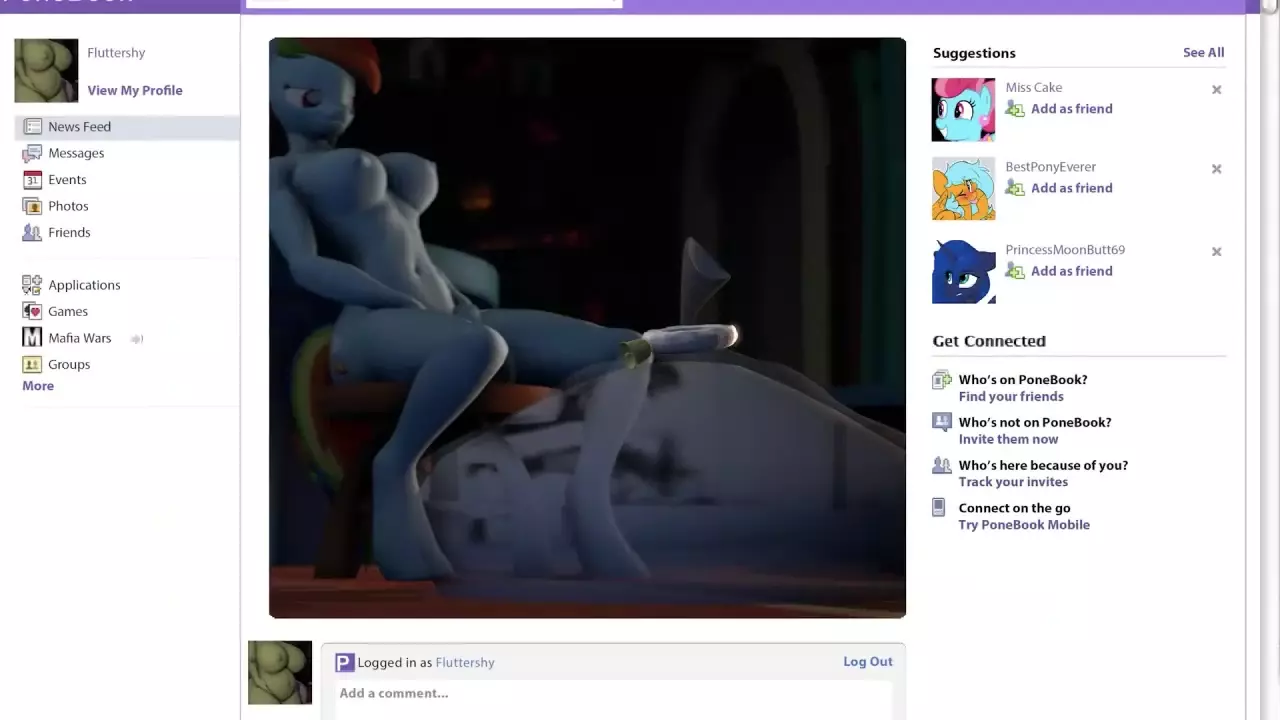
Task: Open the Groups icon in sidebar
Action: tap(32, 364)
